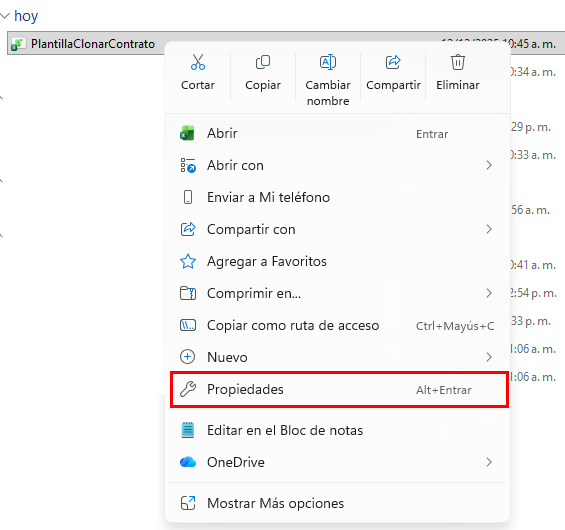Click the plus circle icon beside Nuevo
The image size is (565, 530).
(x=187, y=357)
